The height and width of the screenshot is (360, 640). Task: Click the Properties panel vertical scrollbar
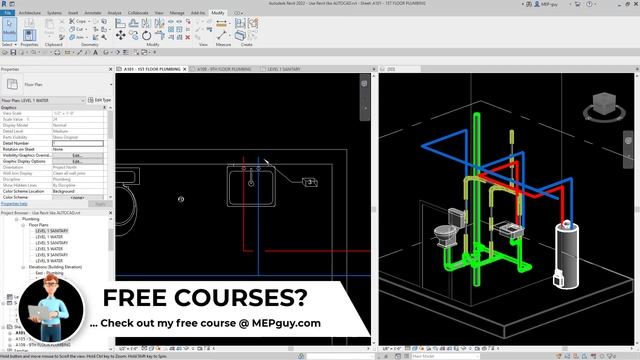pyautogui.click(x=110, y=124)
